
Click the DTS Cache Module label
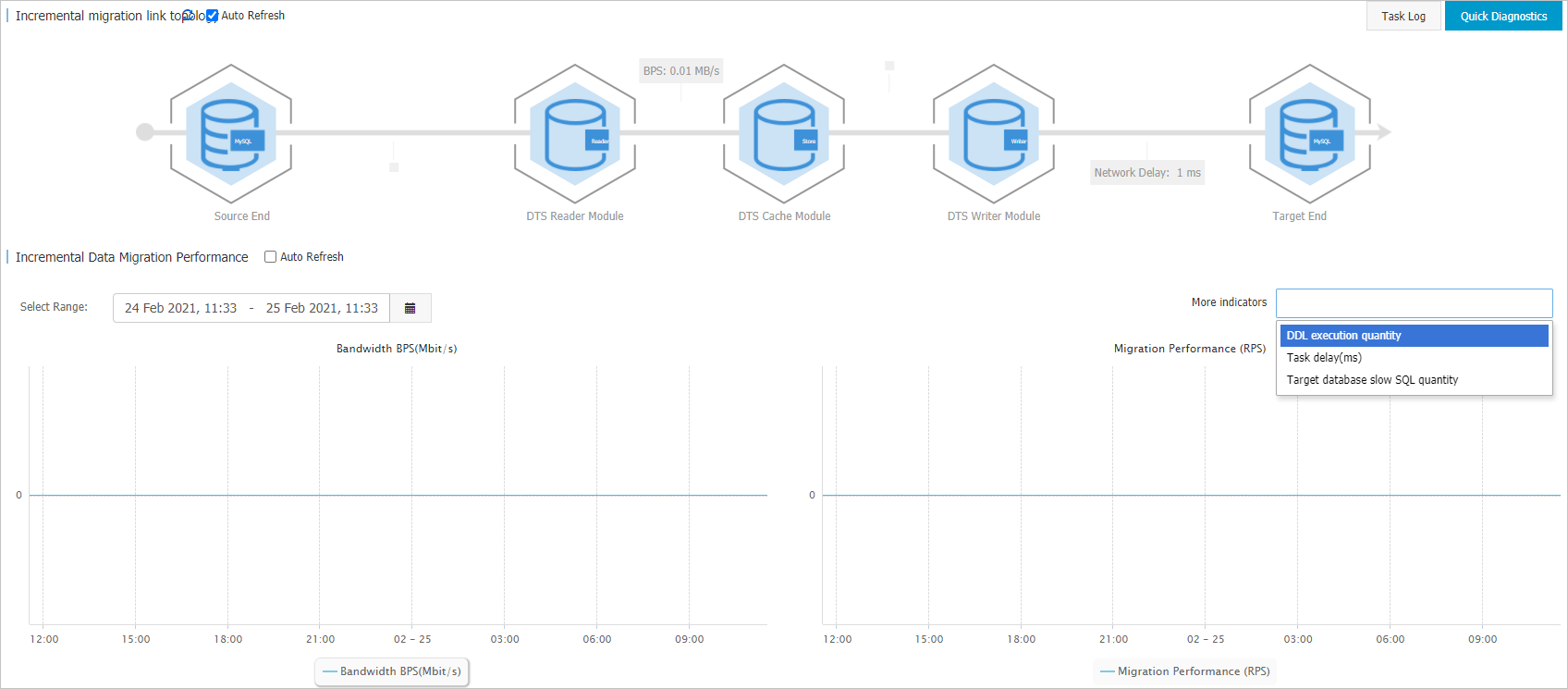point(784,216)
